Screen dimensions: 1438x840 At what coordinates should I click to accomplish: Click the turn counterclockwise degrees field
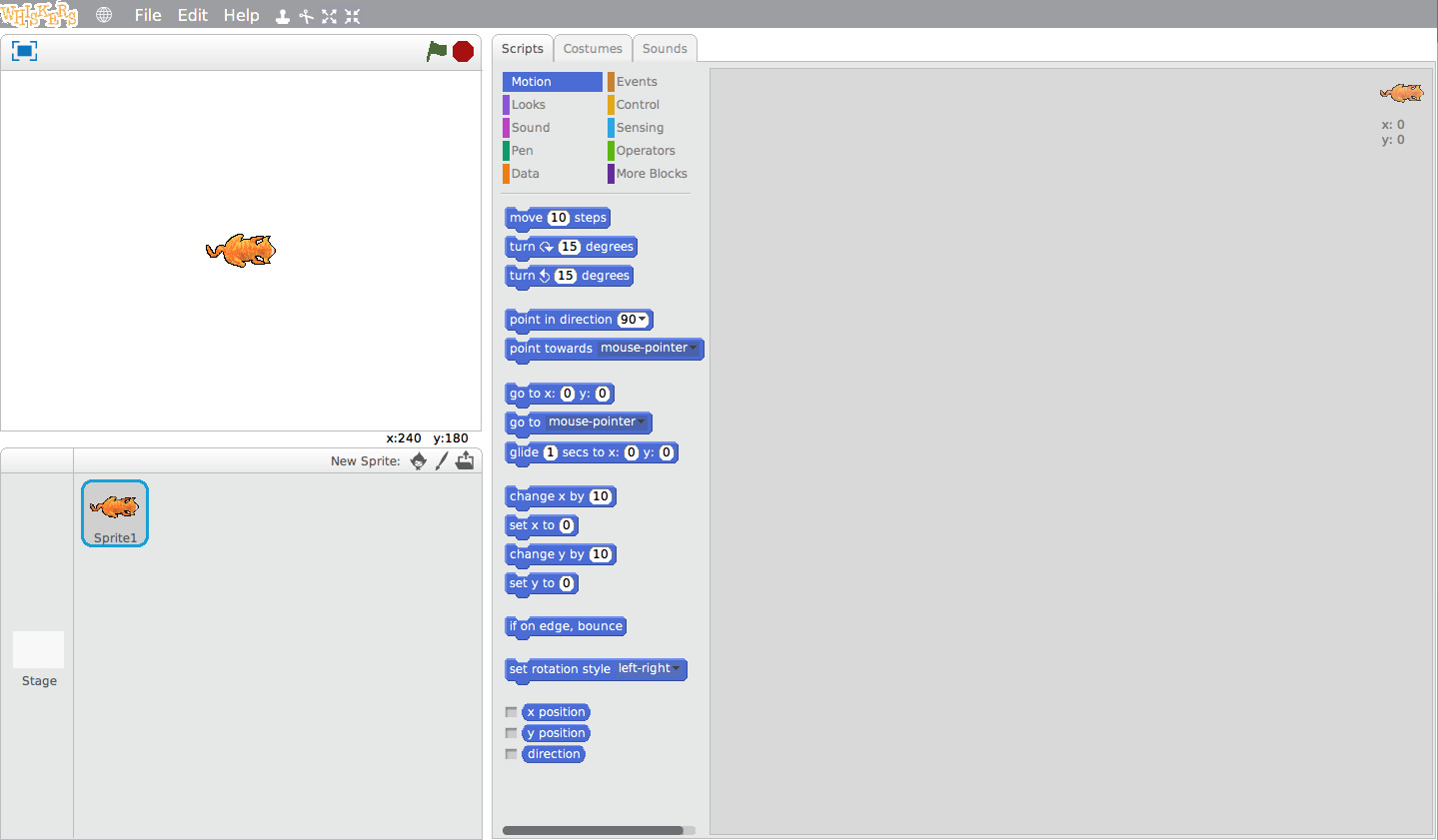click(566, 276)
